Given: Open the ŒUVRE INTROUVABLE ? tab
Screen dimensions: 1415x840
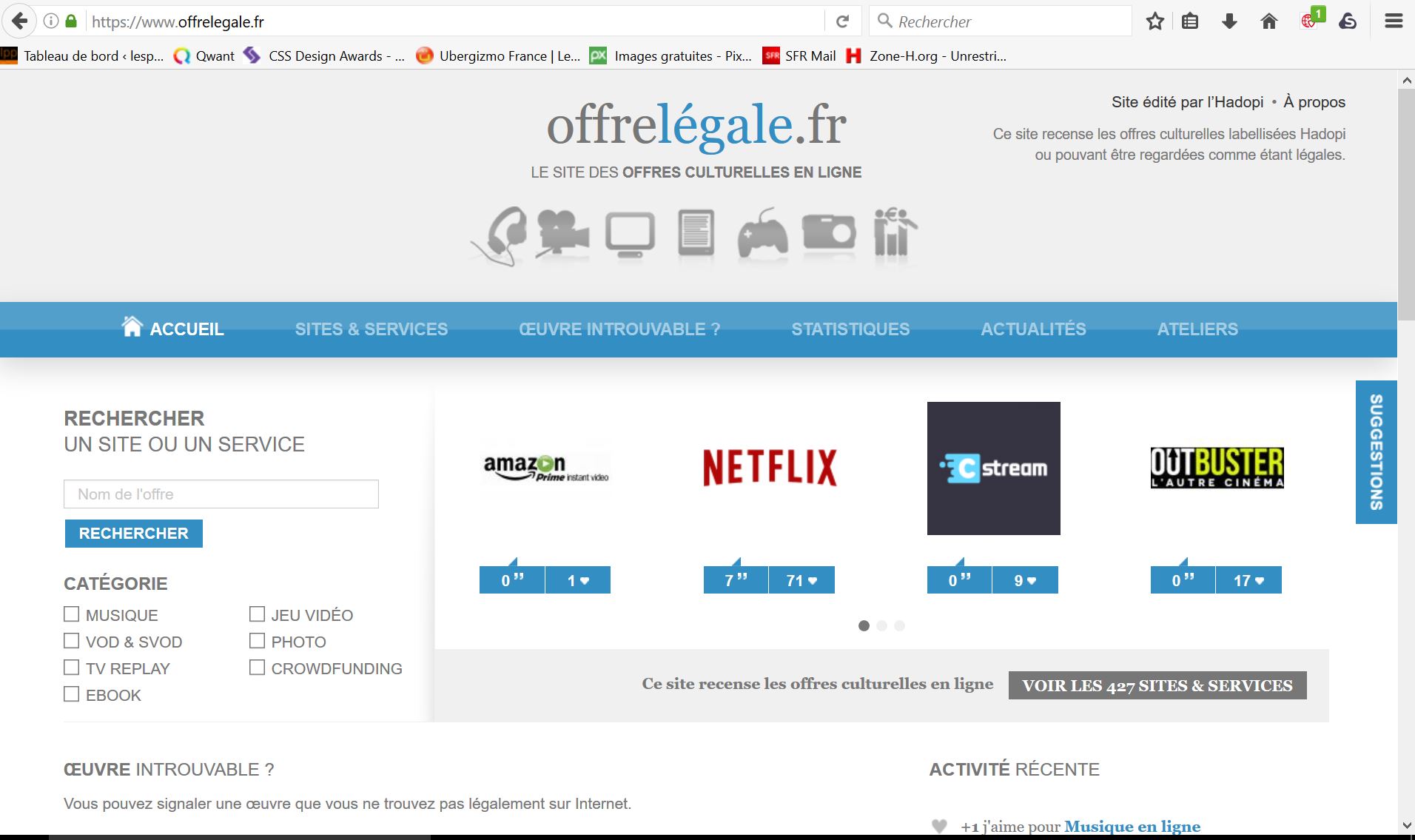Looking at the screenshot, I should point(619,329).
